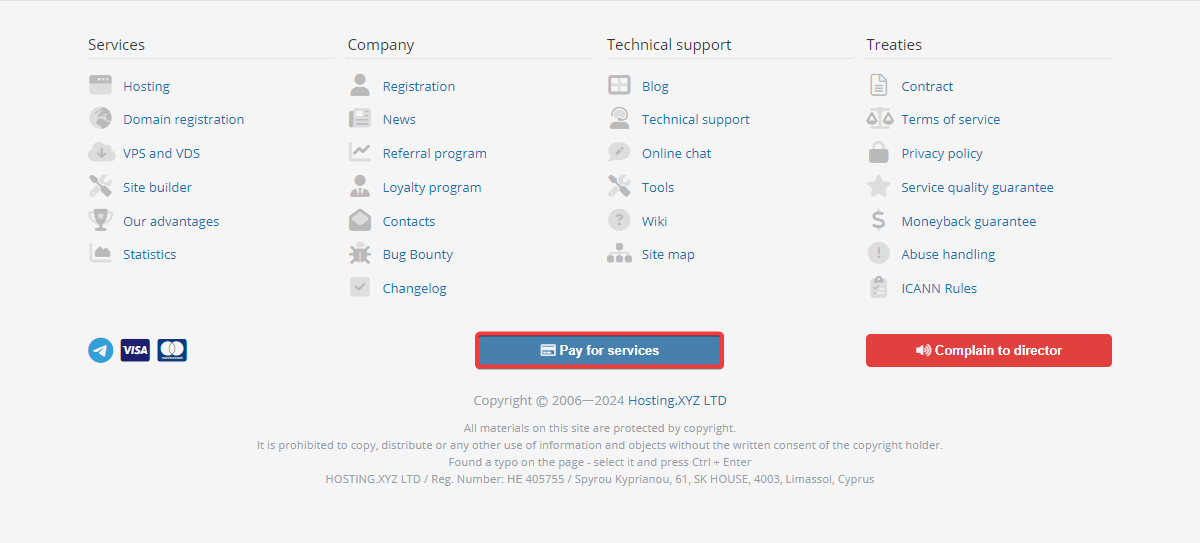Open the Domain registration link
Image resolution: width=1200 pixels, height=543 pixels.
[183, 119]
